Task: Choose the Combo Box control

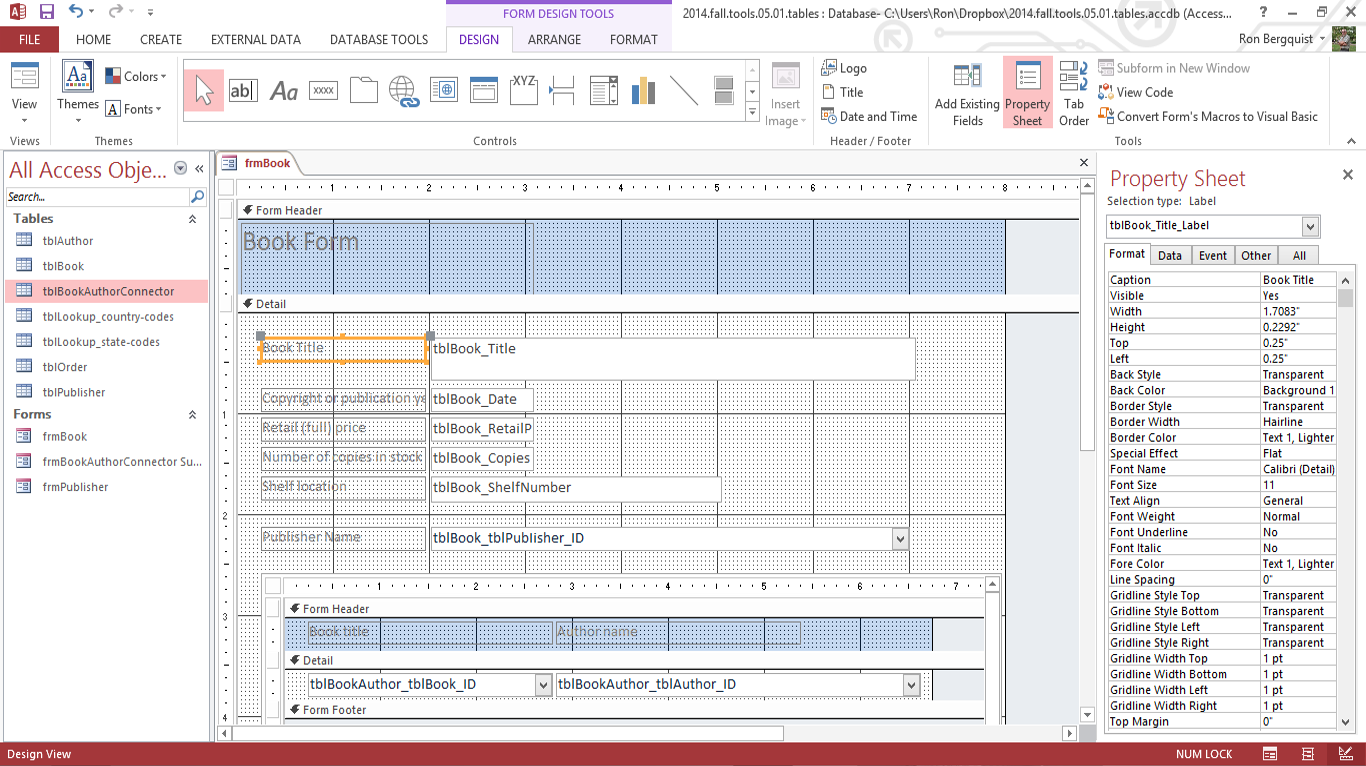Action: 603,91
